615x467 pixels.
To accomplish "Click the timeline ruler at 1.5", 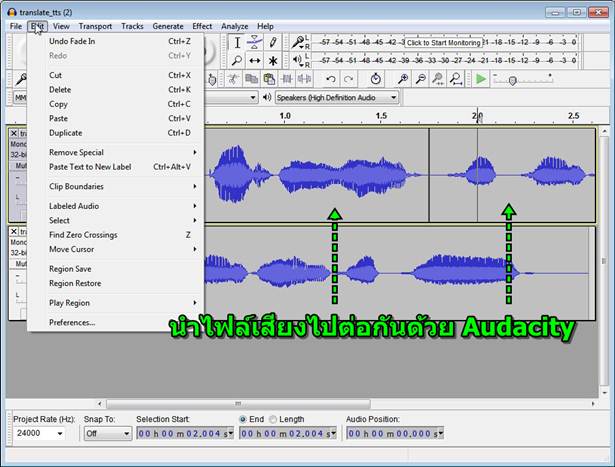I will (381, 116).
